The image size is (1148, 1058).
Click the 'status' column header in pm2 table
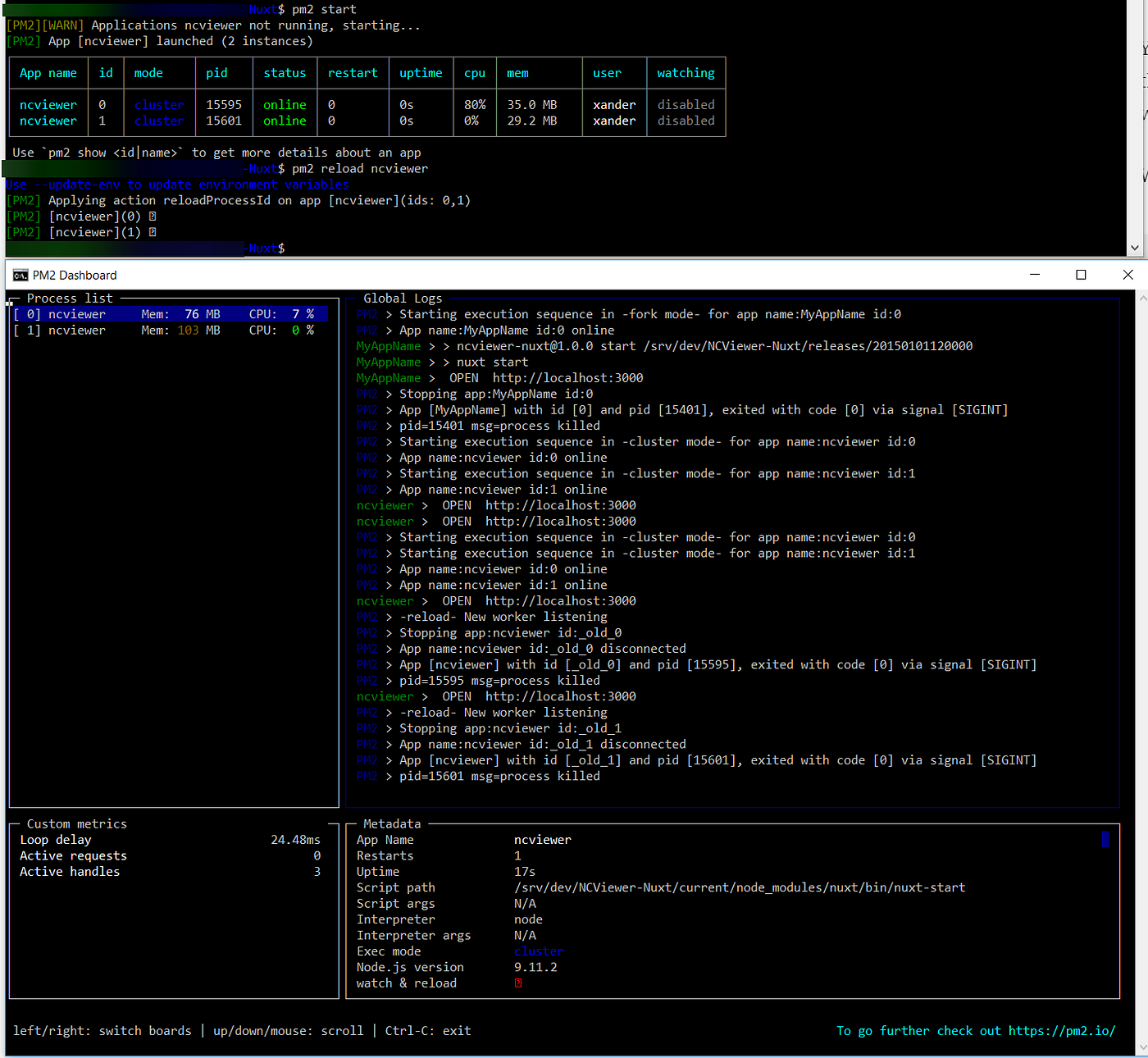285,73
